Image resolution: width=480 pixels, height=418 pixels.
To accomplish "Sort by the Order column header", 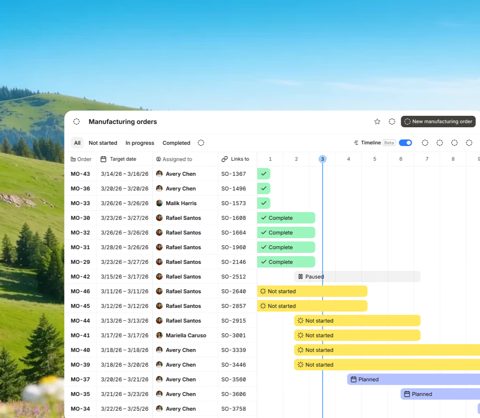I will coord(81,159).
